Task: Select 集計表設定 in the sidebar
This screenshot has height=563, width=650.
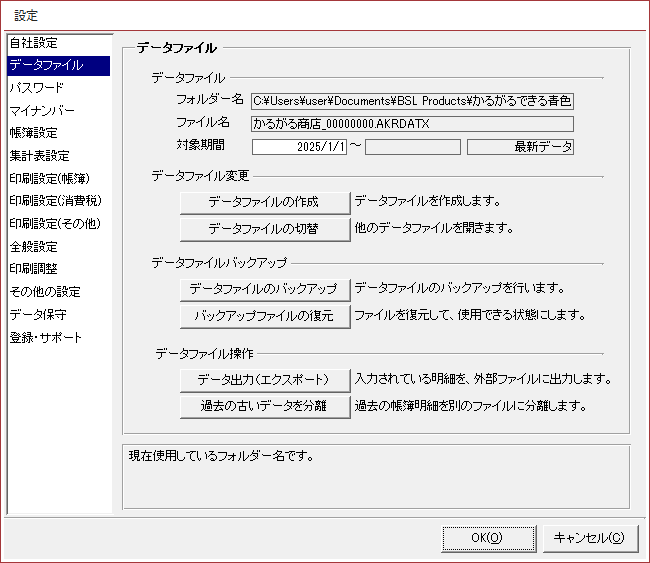Action: pyautogui.click(x=39, y=156)
